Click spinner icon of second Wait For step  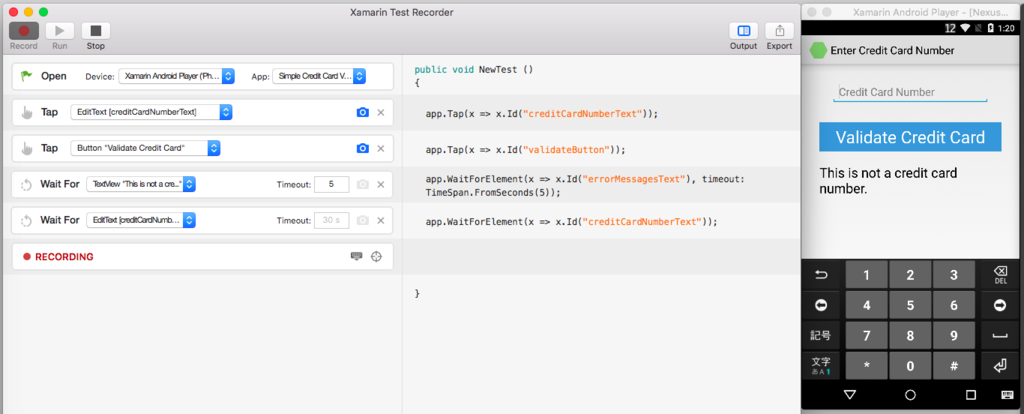pos(26,221)
